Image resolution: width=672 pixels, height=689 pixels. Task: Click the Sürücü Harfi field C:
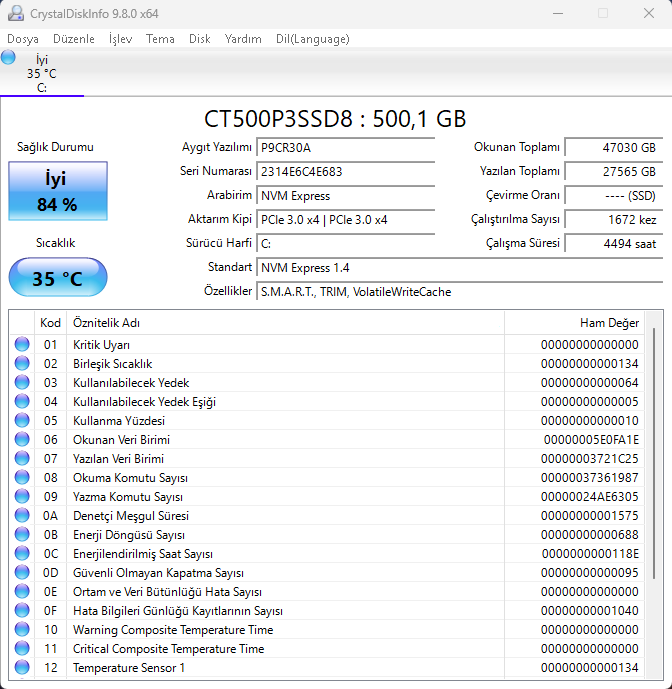coord(345,243)
